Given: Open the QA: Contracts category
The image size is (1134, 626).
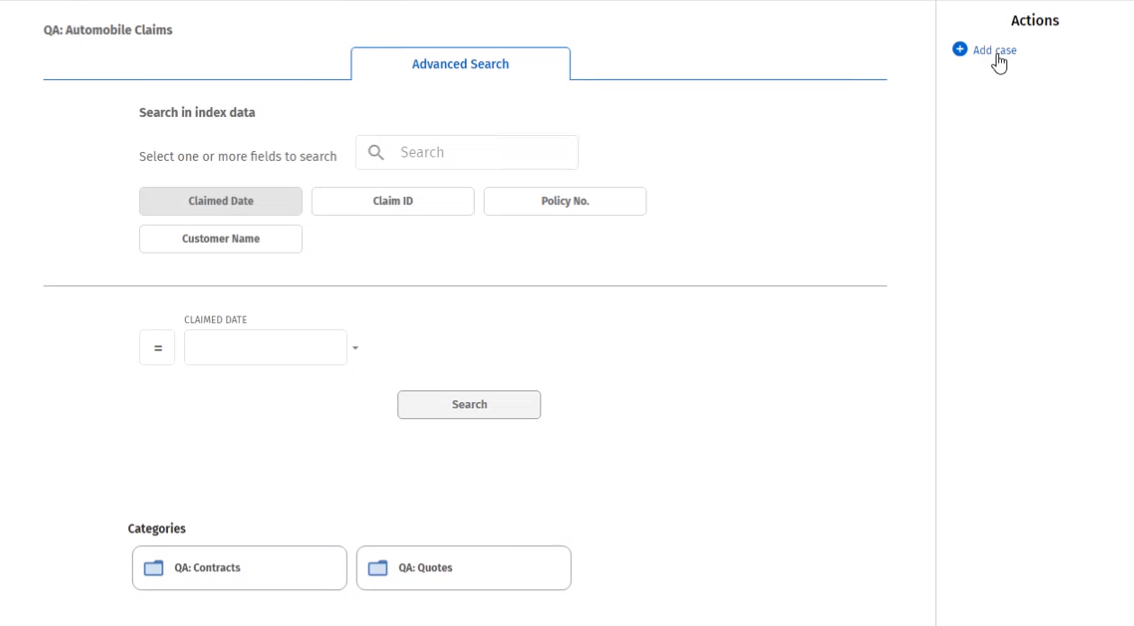Looking at the screenshot, I should (x=239, y=568).
